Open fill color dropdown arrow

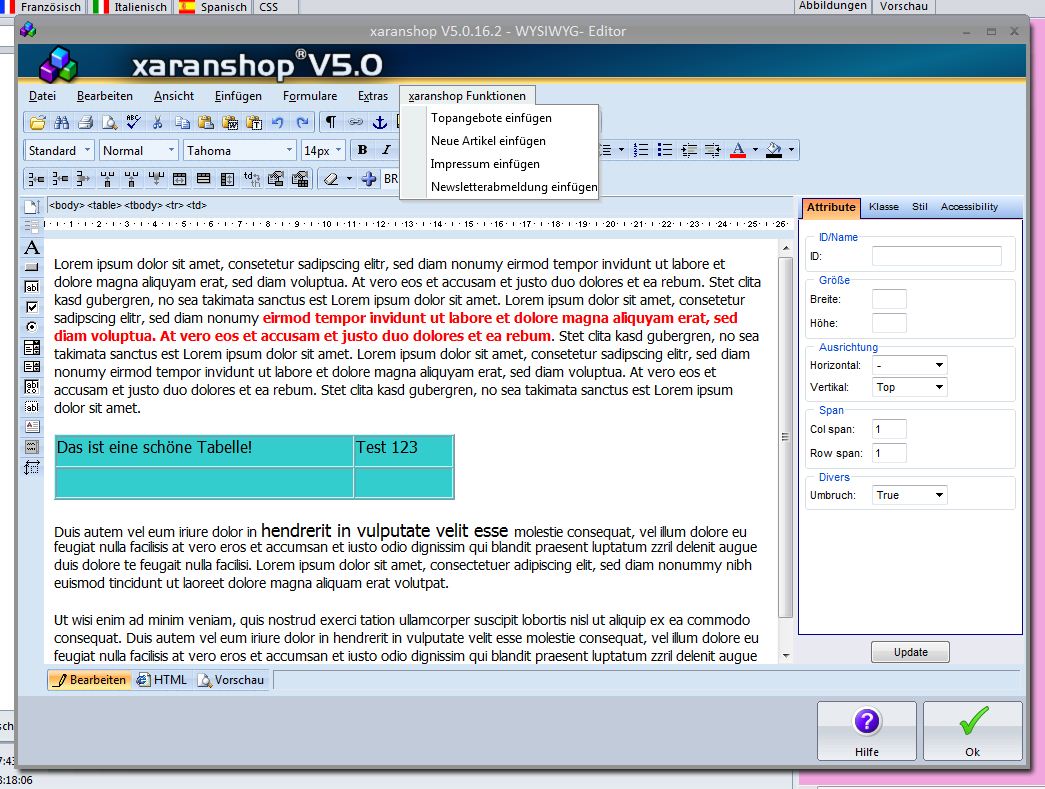pos(791,151)
